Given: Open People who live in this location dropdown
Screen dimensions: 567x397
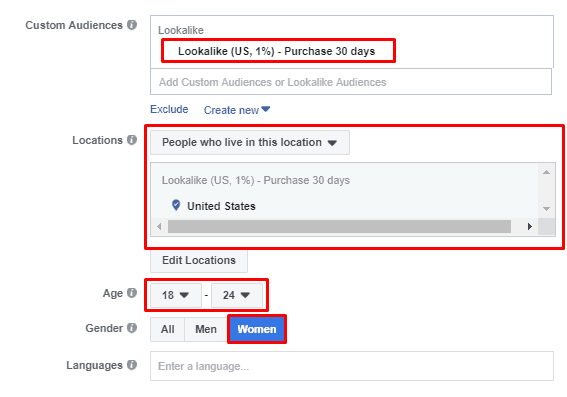Looking at the screenshot, I should [250, 142].
